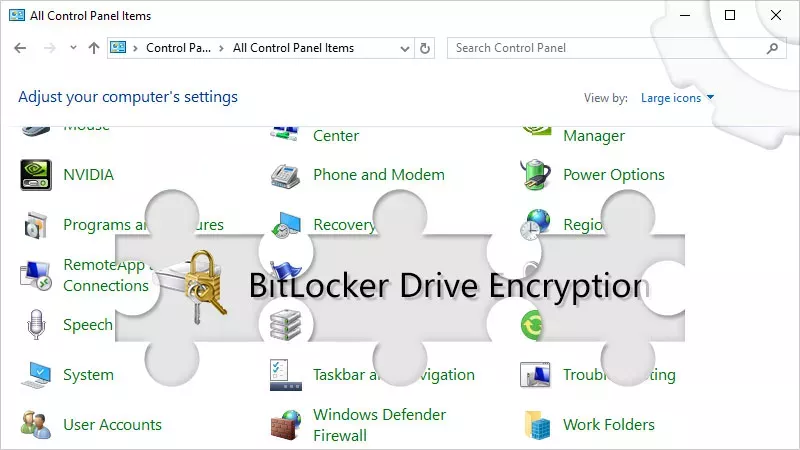Click the Storage Spaces drives icon

pos(286,324)
